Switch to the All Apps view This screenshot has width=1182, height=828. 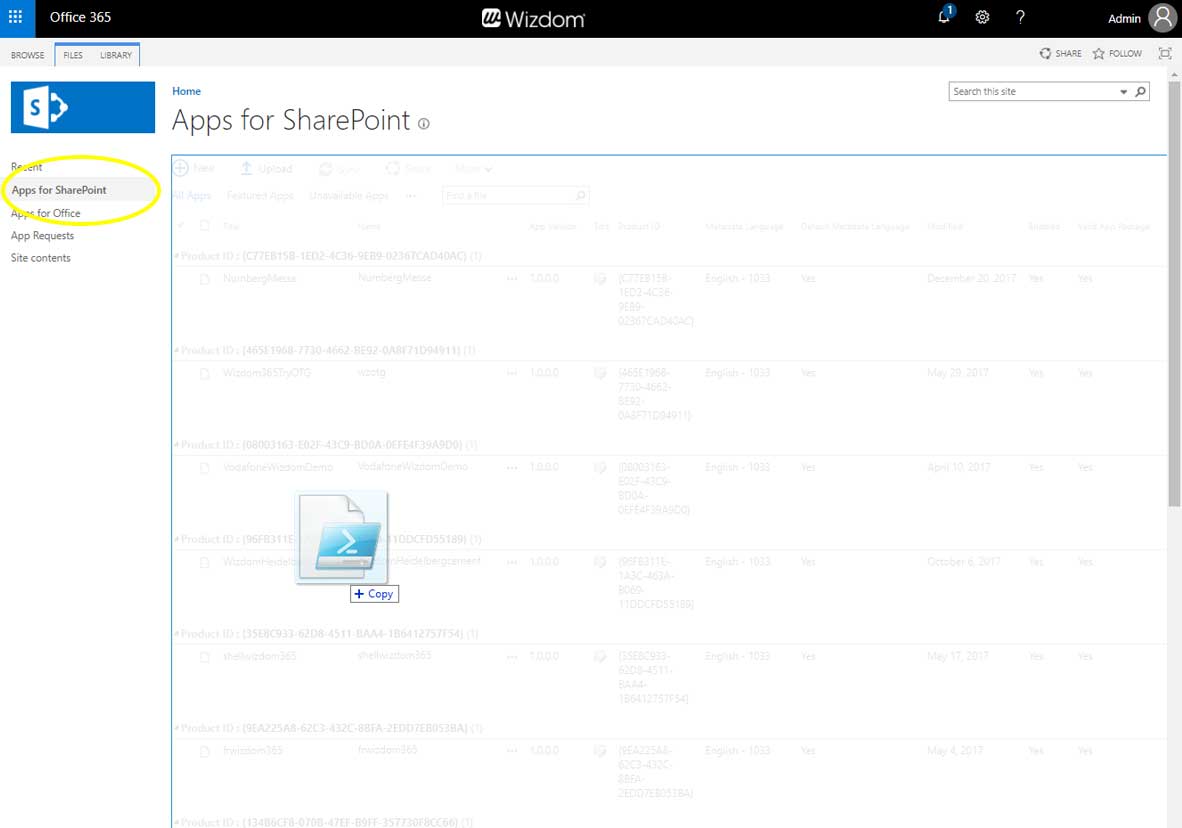(192, 195)
